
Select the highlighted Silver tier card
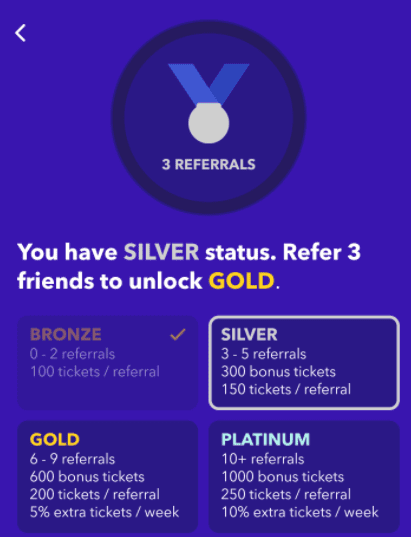[304, 363]
